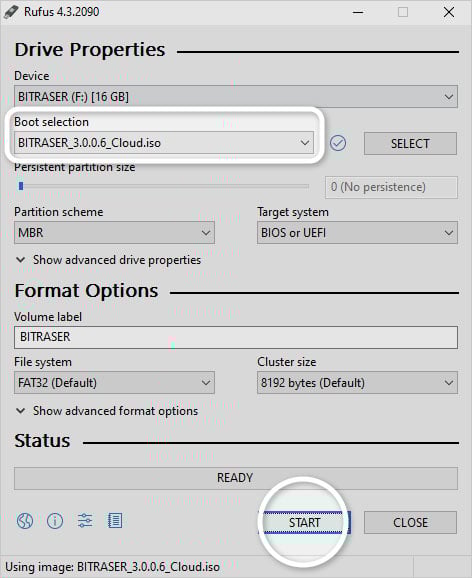Click the SELECT button
This screenshot has height=578, width=472.
click(410, 143)
